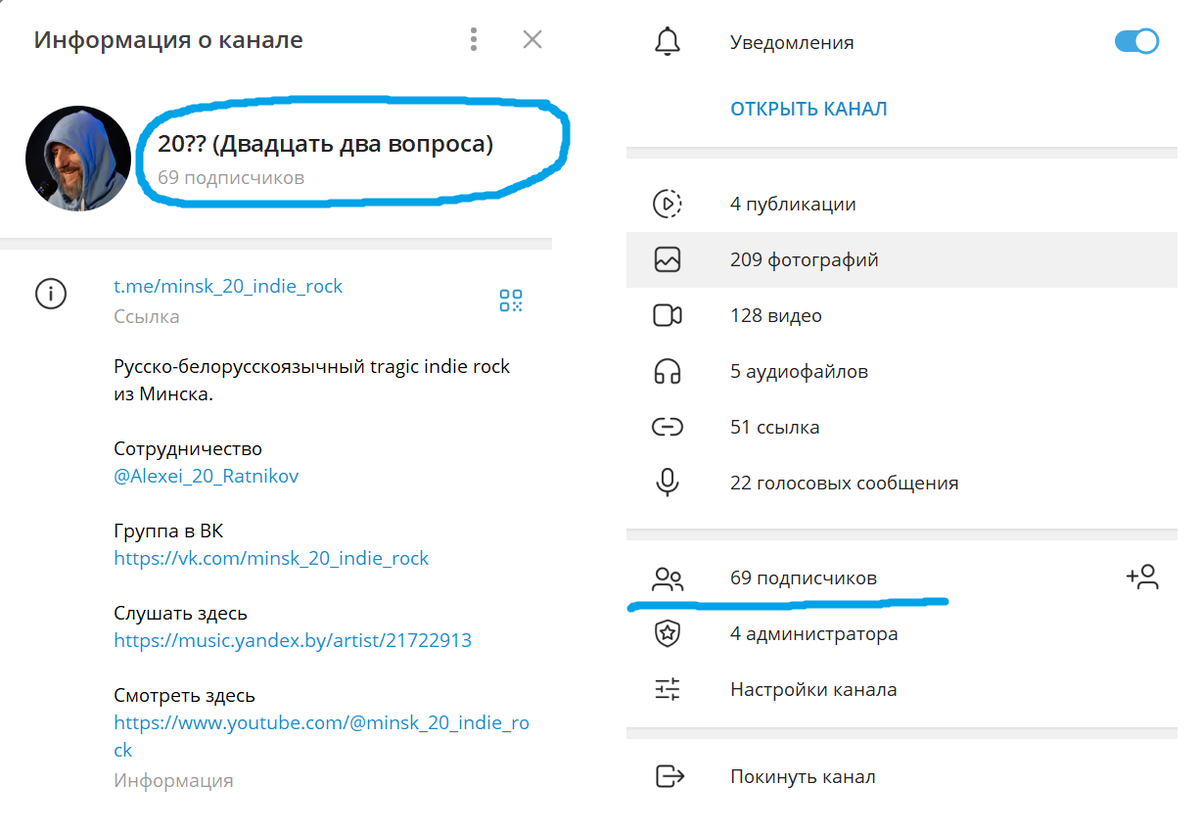View the 209 фотографий gallery icon
The width and height of the screenshot is (1200, 831).
[x=667, y=259]
